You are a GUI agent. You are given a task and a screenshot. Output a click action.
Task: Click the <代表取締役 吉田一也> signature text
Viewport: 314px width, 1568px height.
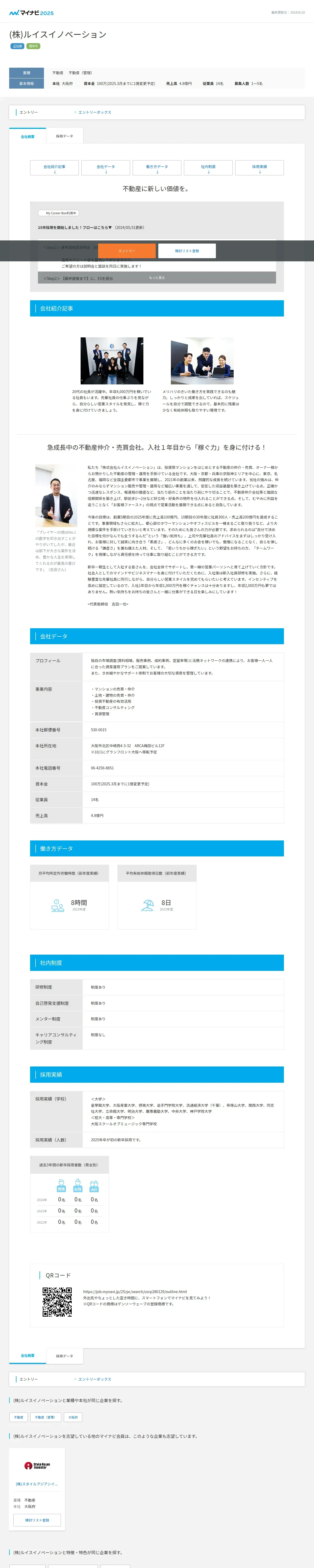108,604
